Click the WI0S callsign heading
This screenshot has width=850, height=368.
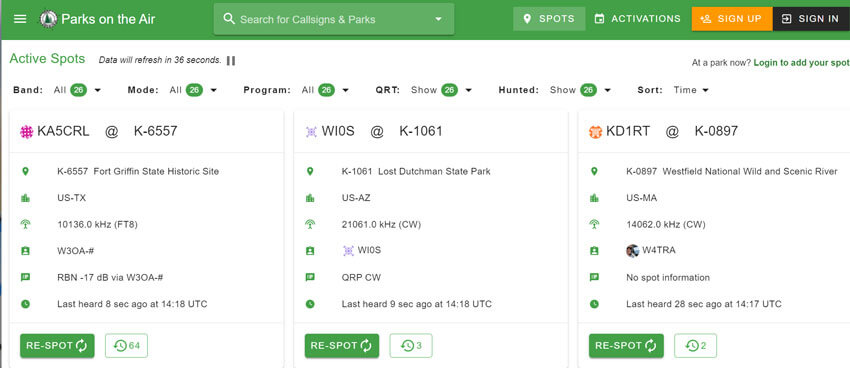tap(338, 131)
